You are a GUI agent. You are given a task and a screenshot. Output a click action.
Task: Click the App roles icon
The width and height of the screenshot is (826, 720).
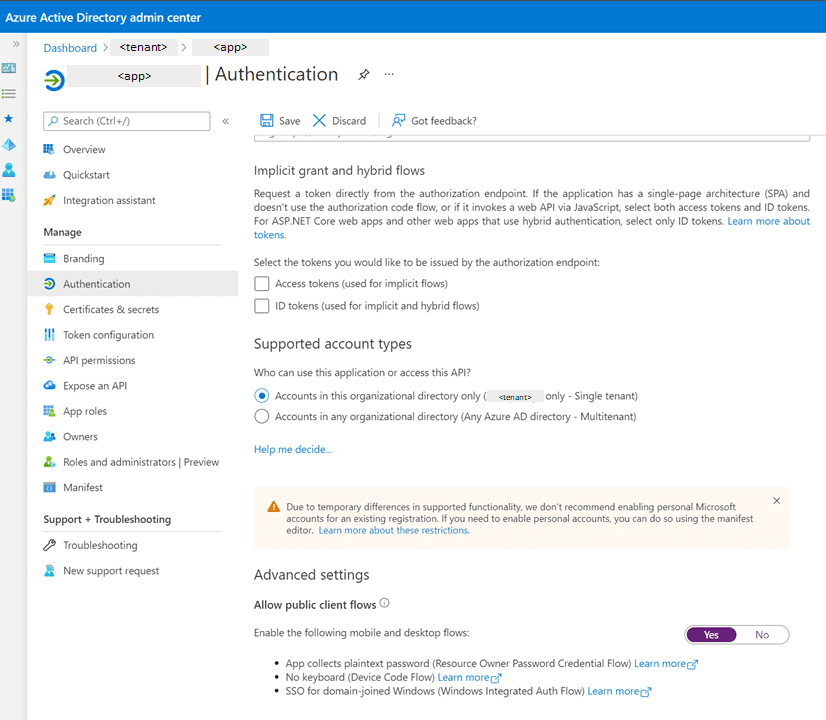point(49,411)
